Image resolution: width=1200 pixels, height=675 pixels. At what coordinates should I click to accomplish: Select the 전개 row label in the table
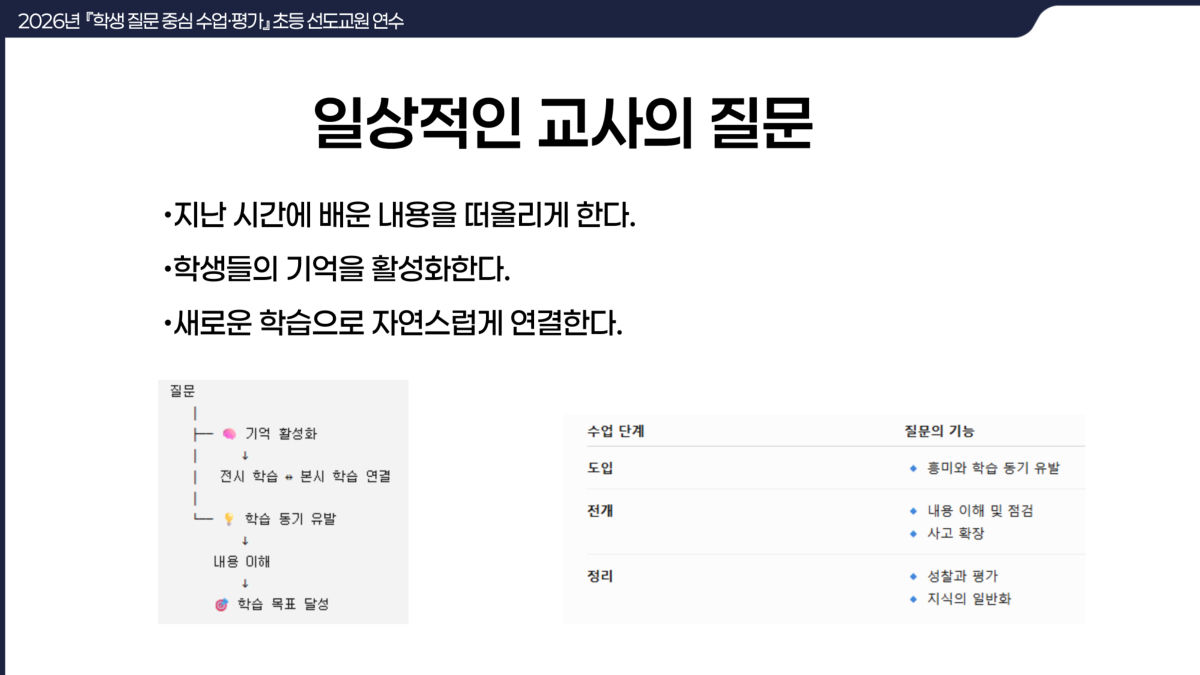[600, 510]
